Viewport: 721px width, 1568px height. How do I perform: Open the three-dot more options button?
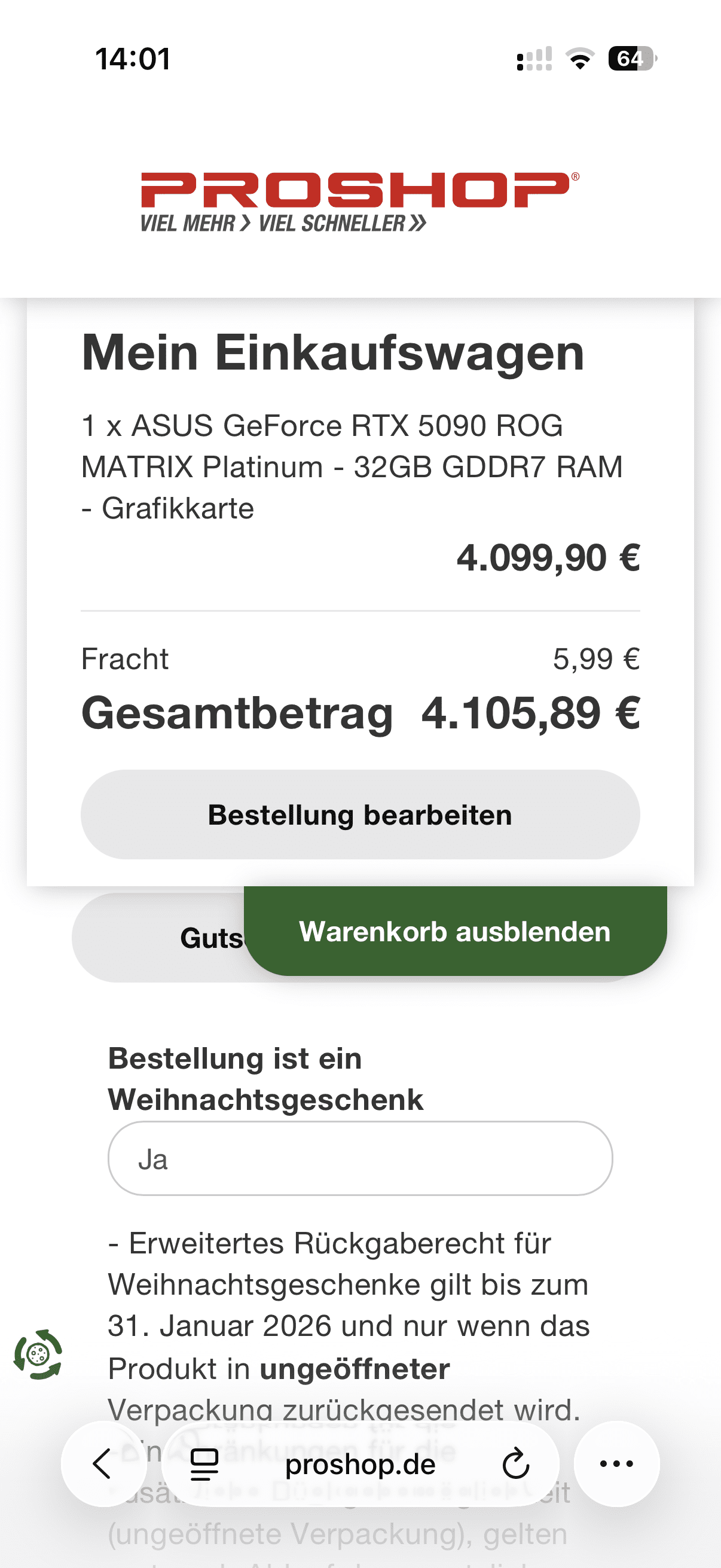pos(616,1463)
